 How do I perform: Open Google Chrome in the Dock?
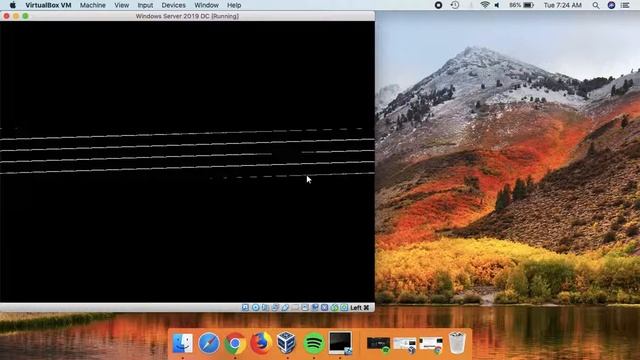[235, 343]
